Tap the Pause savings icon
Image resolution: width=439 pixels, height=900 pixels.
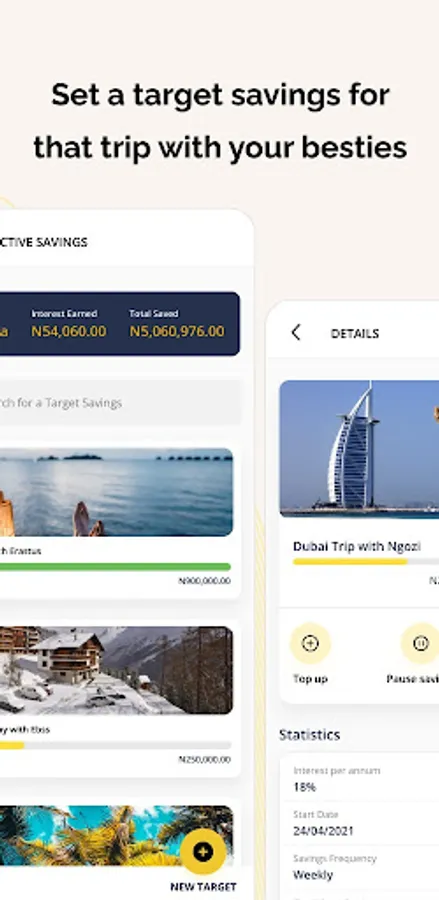(x=420, y=643)
